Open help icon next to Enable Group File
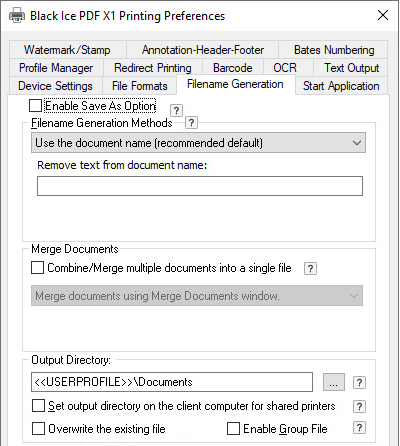The image size is (400, 446). click(359, 428)
